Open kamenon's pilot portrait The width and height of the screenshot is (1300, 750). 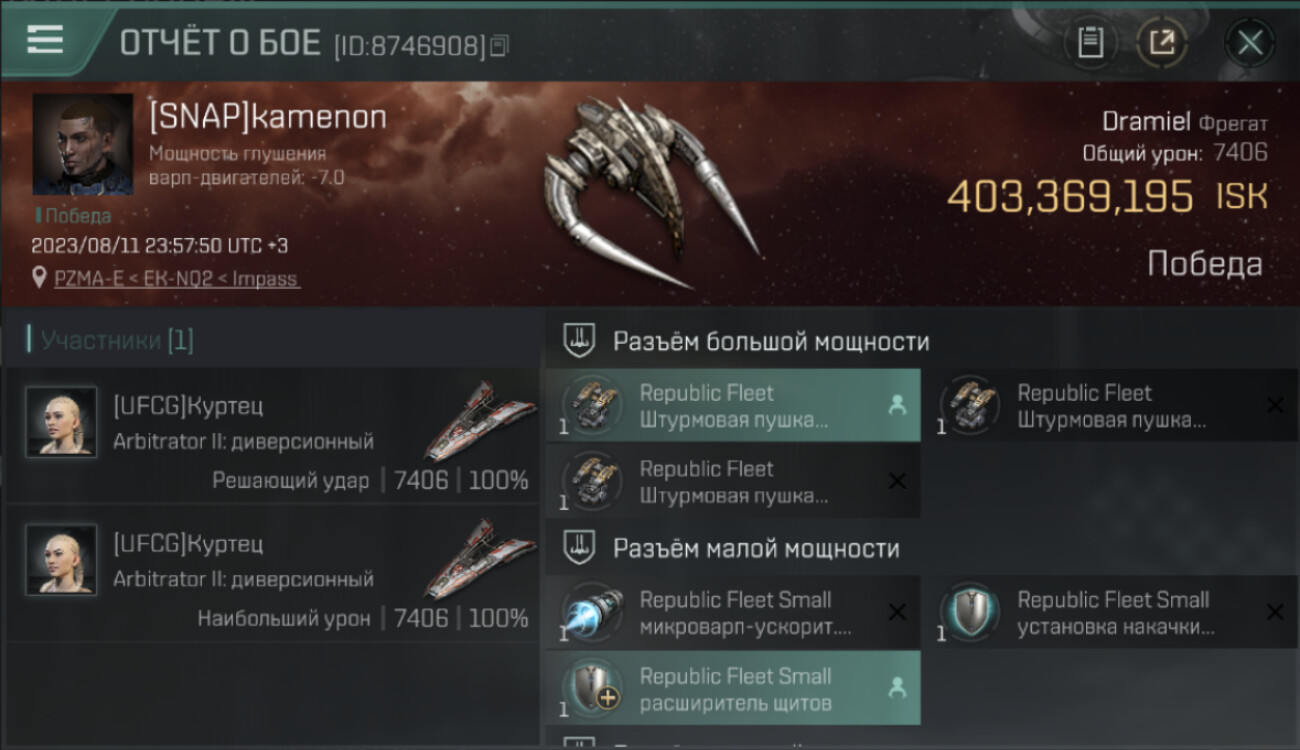(x=82, y=144)
